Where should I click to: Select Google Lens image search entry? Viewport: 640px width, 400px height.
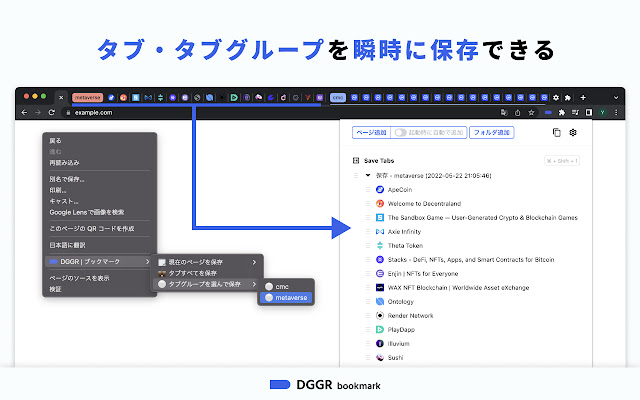tap(99, 212)
